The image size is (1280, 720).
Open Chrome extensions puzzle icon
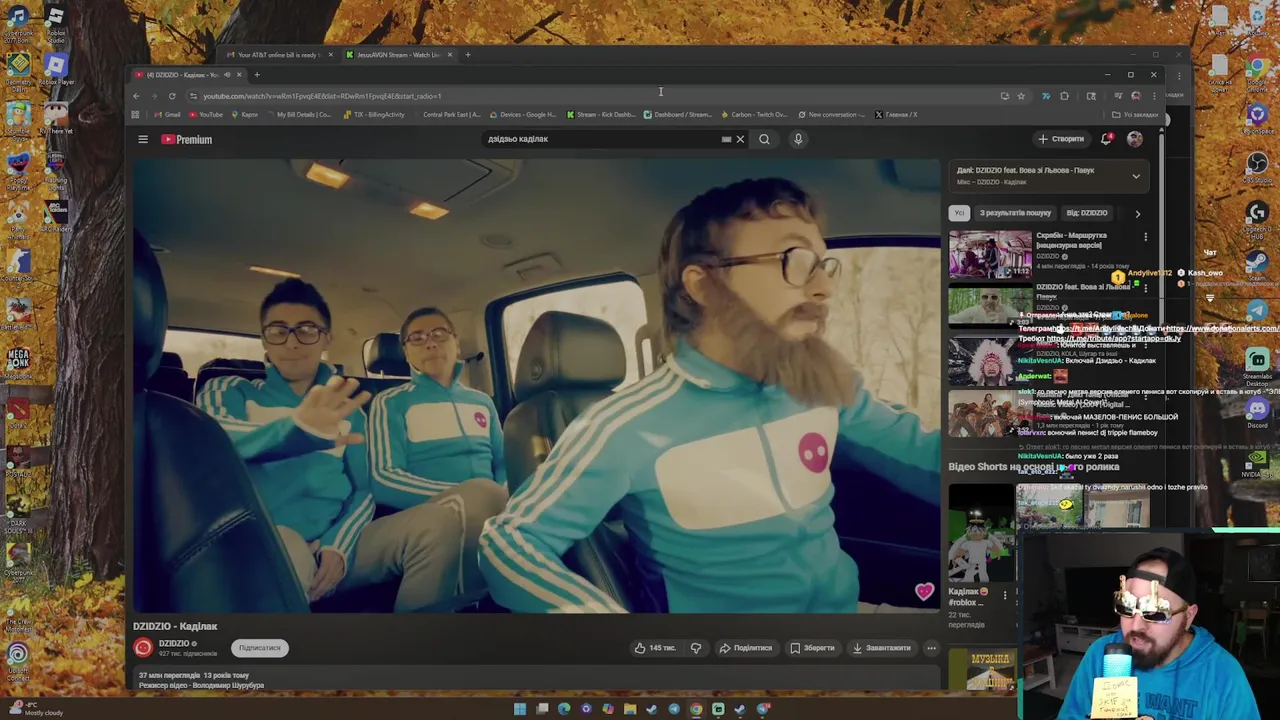[1064, 96]
